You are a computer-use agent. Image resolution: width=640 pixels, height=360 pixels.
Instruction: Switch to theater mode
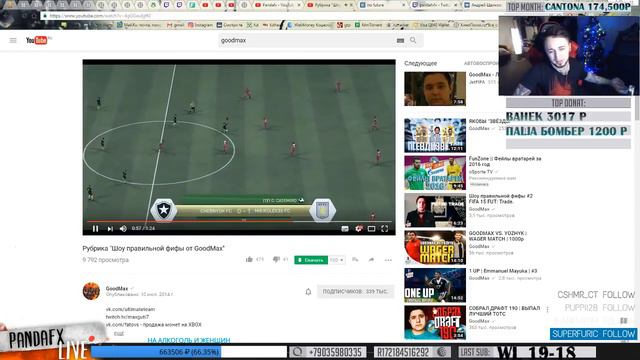coord(371,229)
